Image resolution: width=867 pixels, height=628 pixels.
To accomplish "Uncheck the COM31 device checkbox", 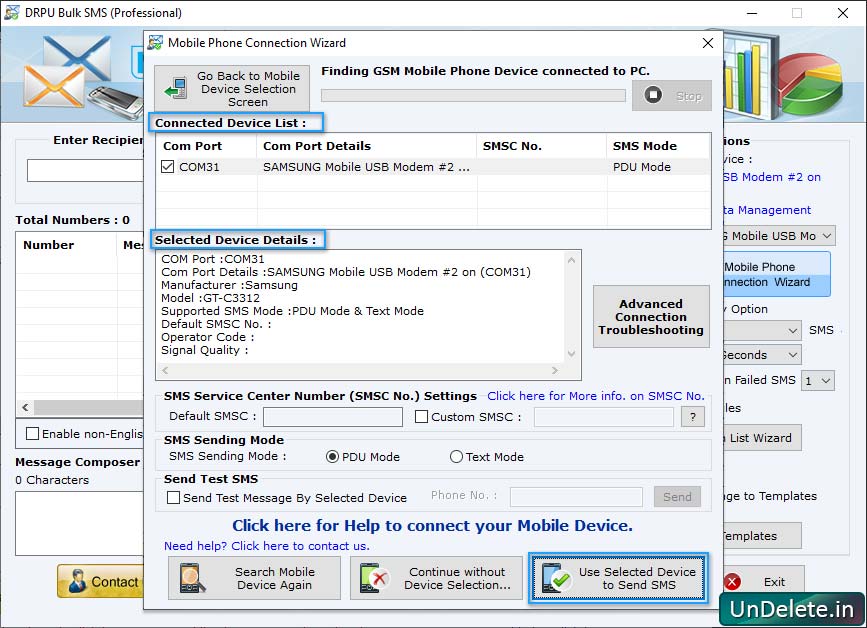I will tap(168, 166).
